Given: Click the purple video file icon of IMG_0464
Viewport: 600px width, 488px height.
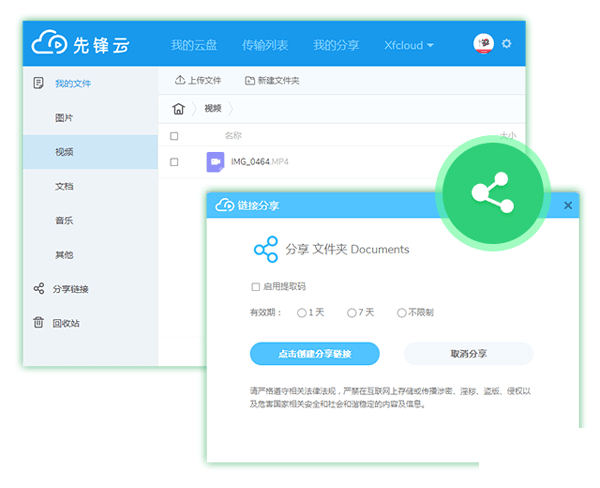Looking at the screenshot, I should [x=215, y=162].
